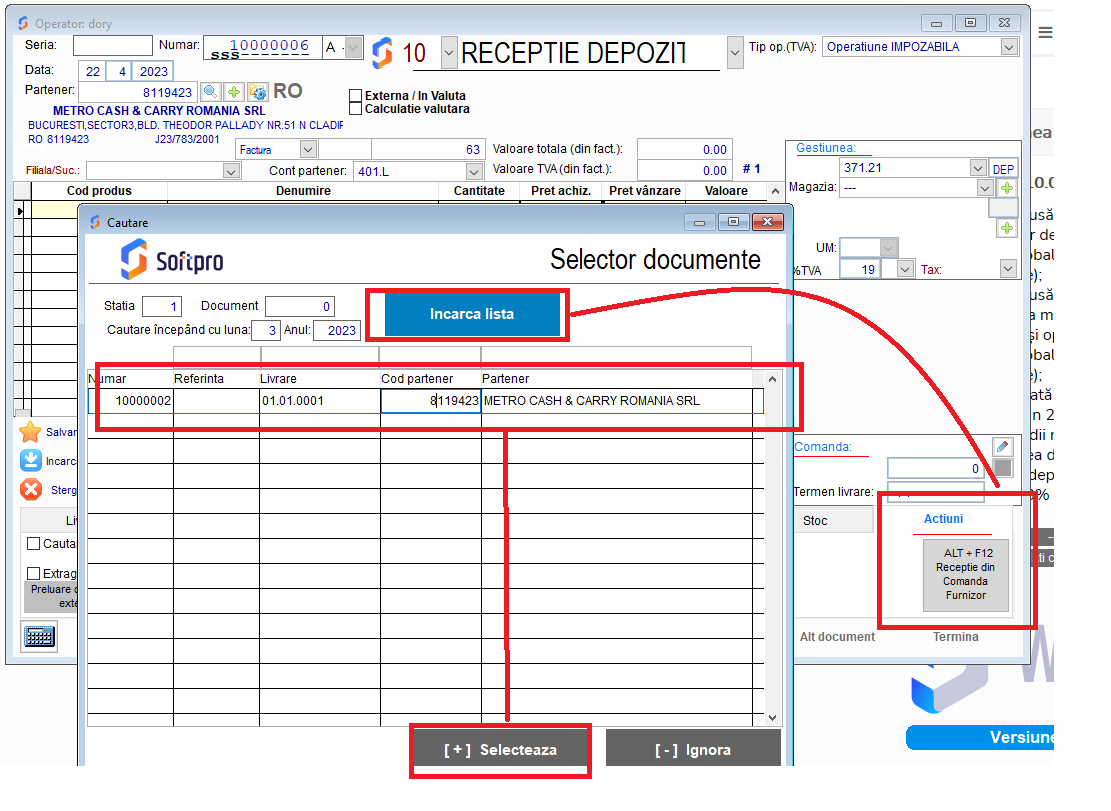
Task: Click the star Salvare icon
Action: pos(31,432)
